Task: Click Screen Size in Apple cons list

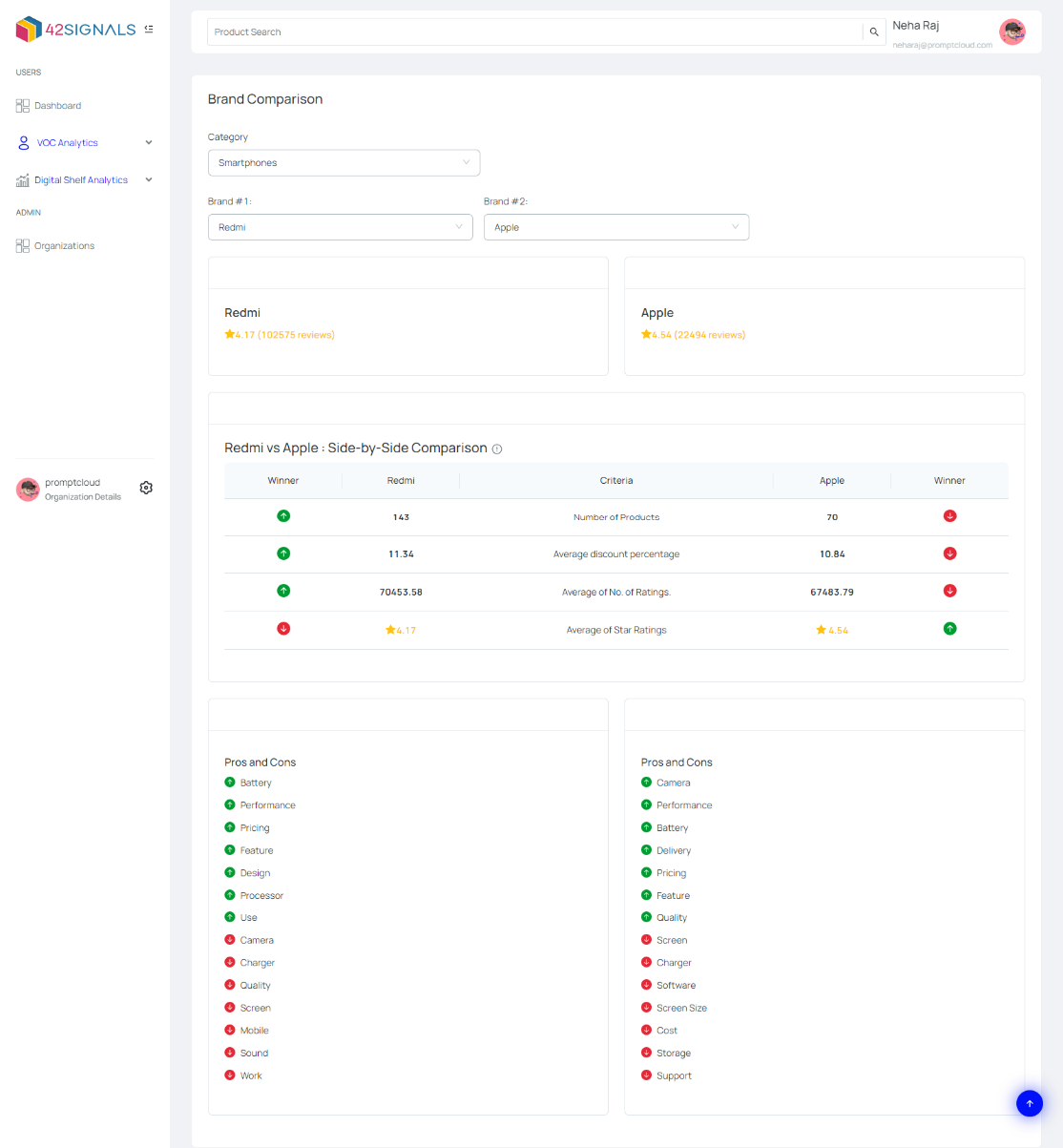Action: [x=681, y=1009]
